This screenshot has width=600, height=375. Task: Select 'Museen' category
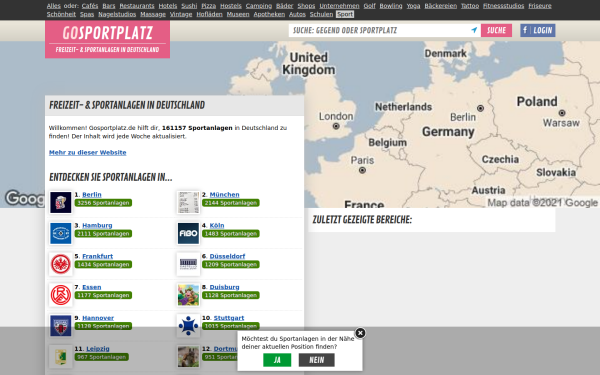coord(238,14)
